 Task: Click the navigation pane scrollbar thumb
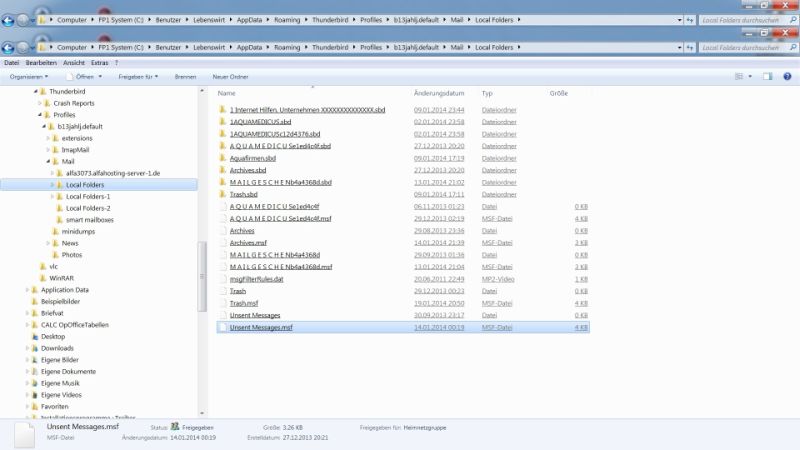[202, 276]
